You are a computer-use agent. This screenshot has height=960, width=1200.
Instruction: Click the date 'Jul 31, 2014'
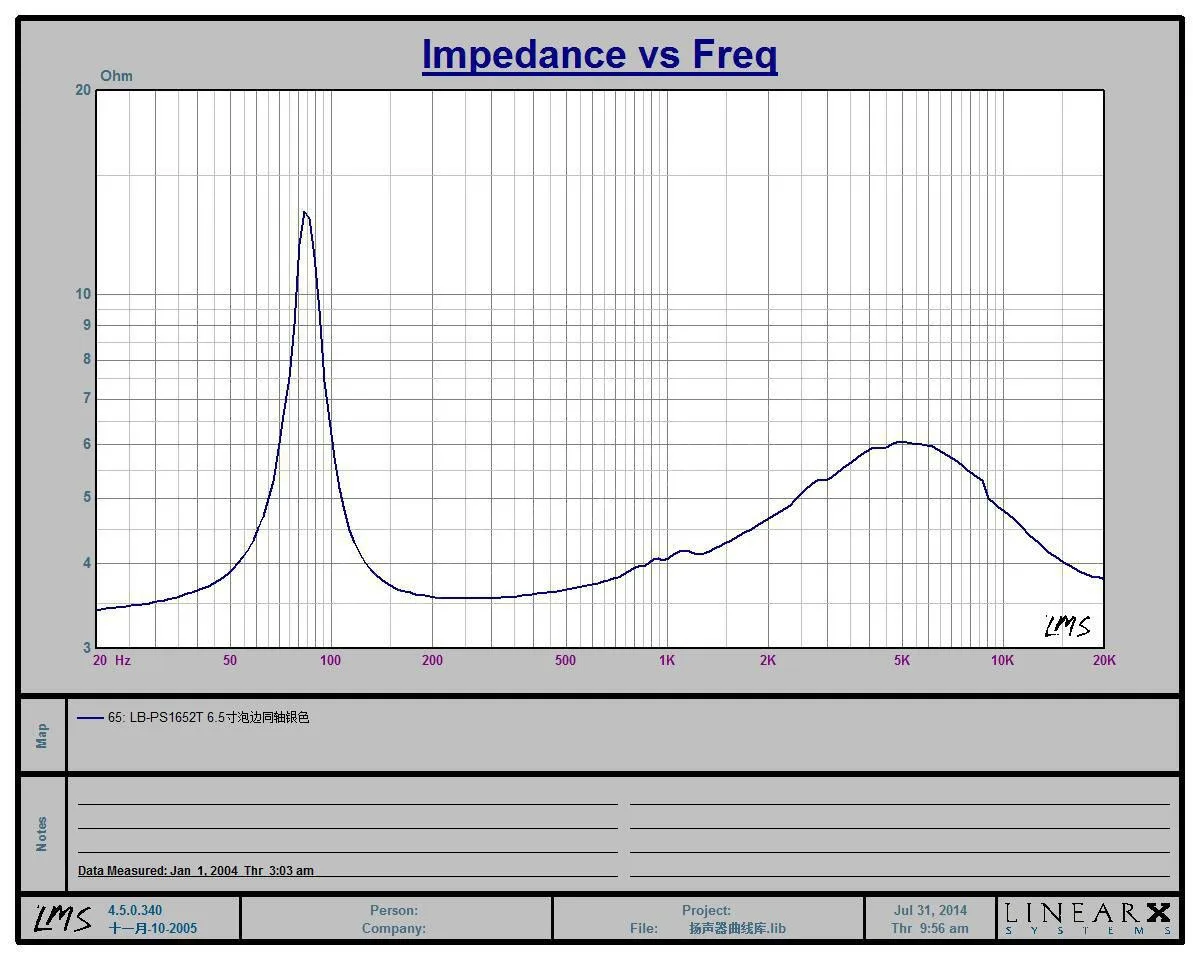pos(930,911)
